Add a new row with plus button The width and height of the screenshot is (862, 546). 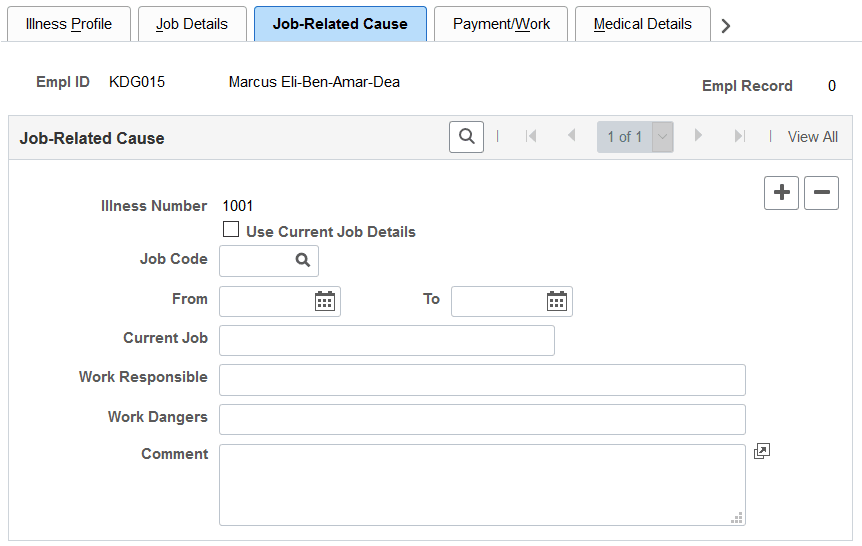781,192
